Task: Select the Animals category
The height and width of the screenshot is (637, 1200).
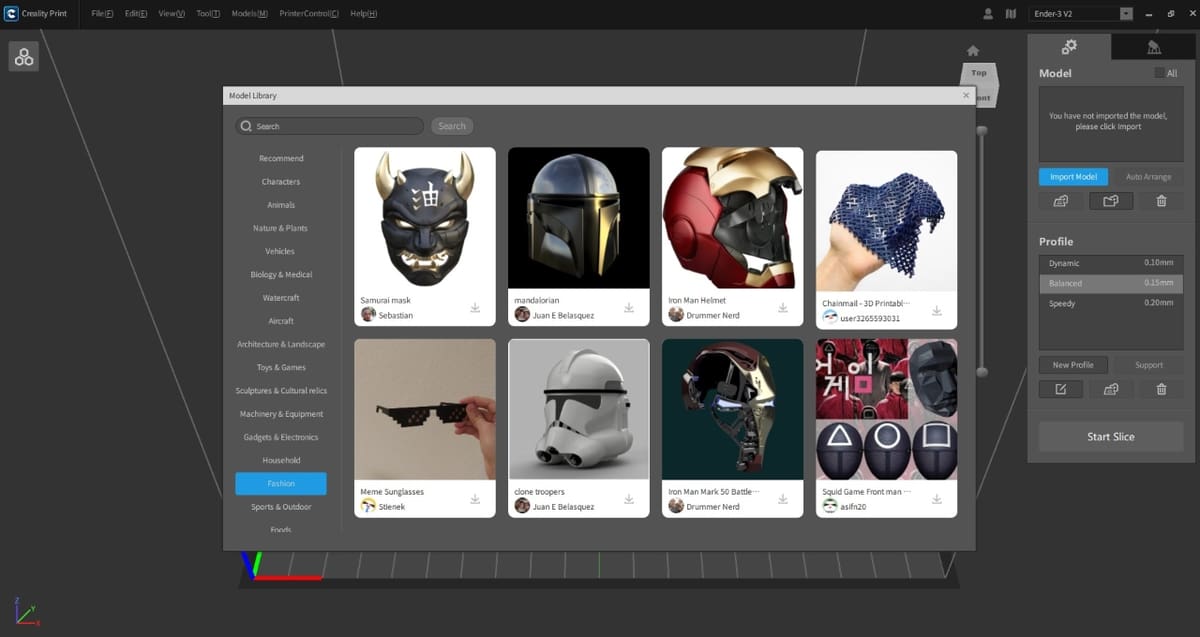Action: point(281,205)
